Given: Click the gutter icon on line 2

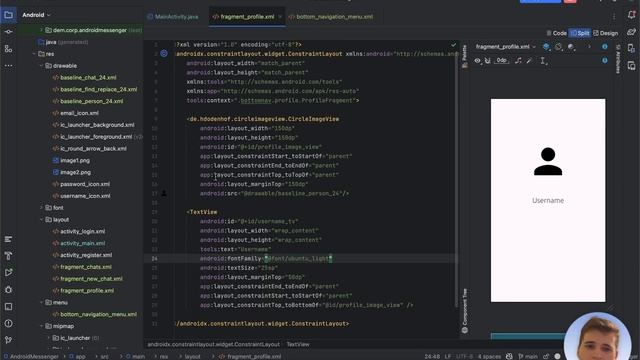Looking at the screenshot, I should tap(164, 53).
